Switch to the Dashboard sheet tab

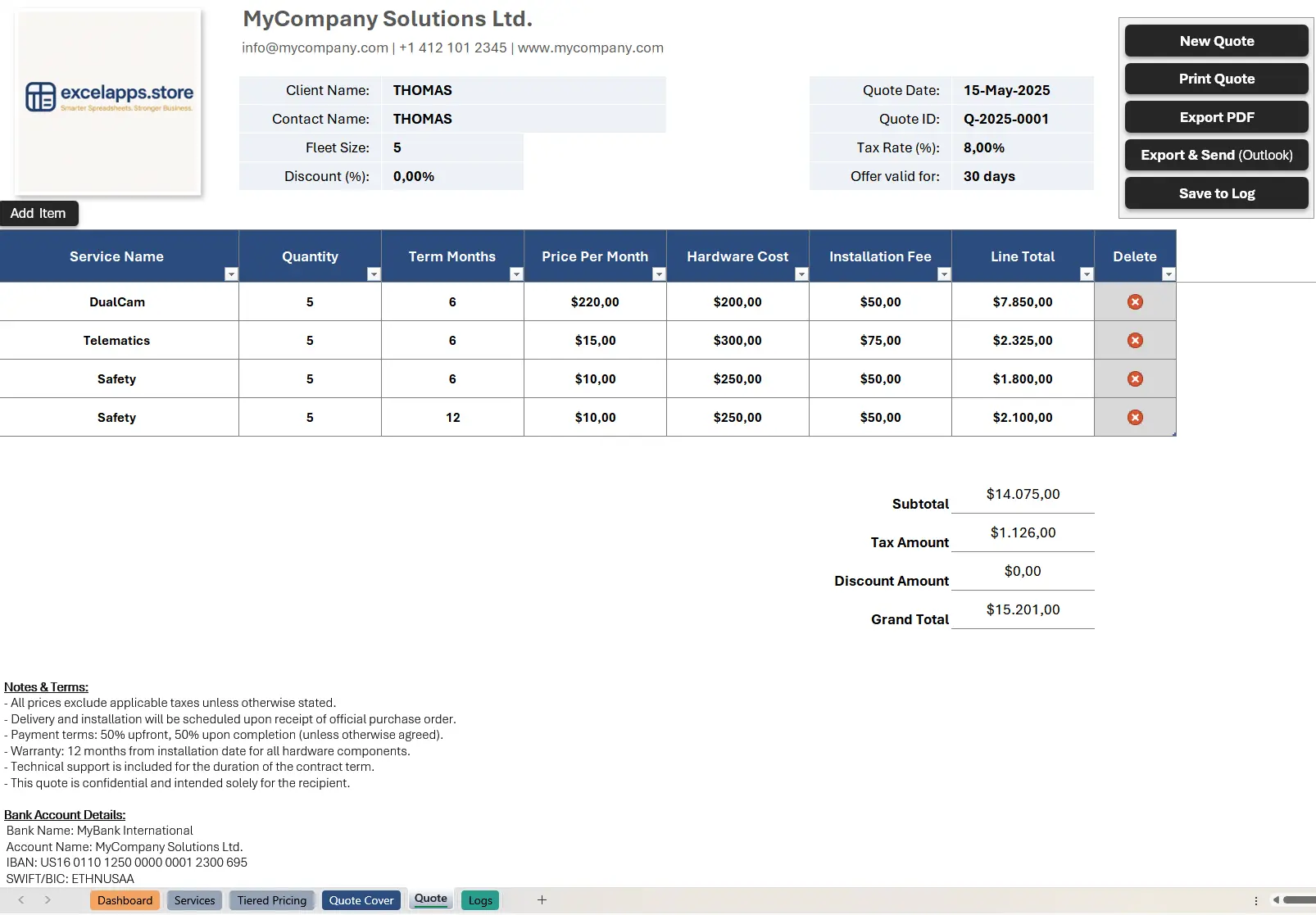click(125, 900)
